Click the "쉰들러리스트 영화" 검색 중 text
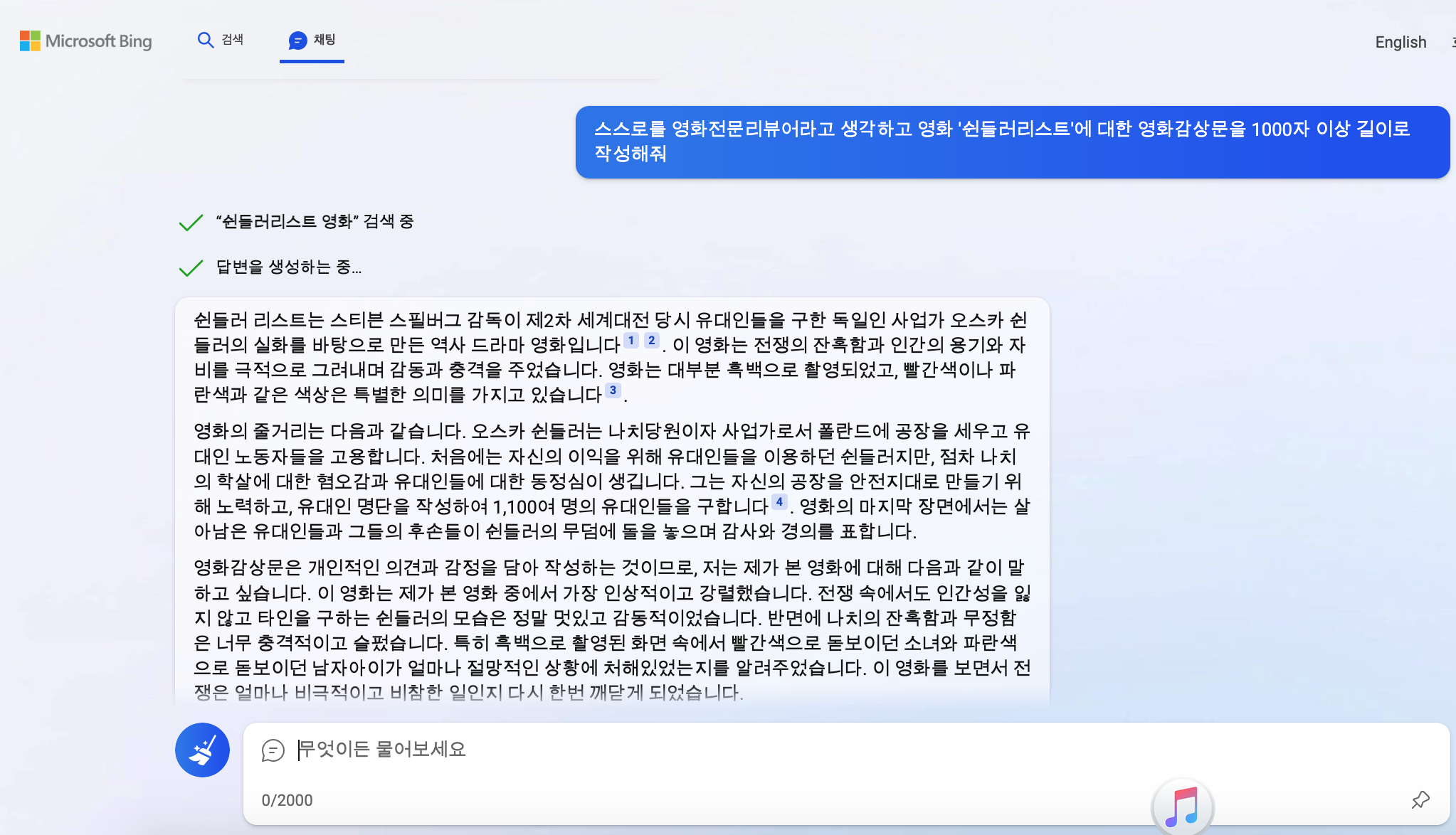The width and height of the screenshot is (1456, 835). click(x=315, y=222)
